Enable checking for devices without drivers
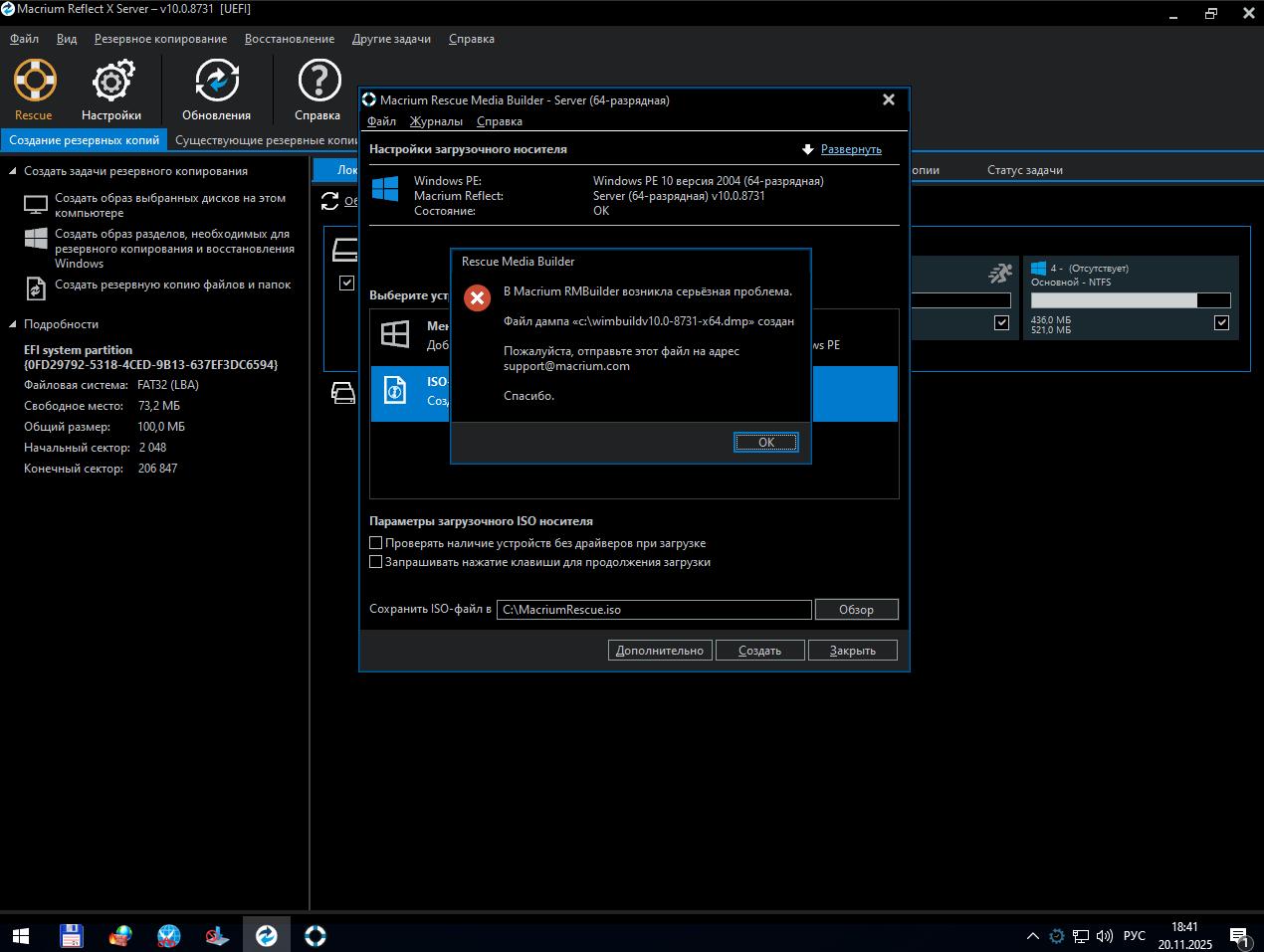Screen dimensions: 1264x952 coord(376,543)
